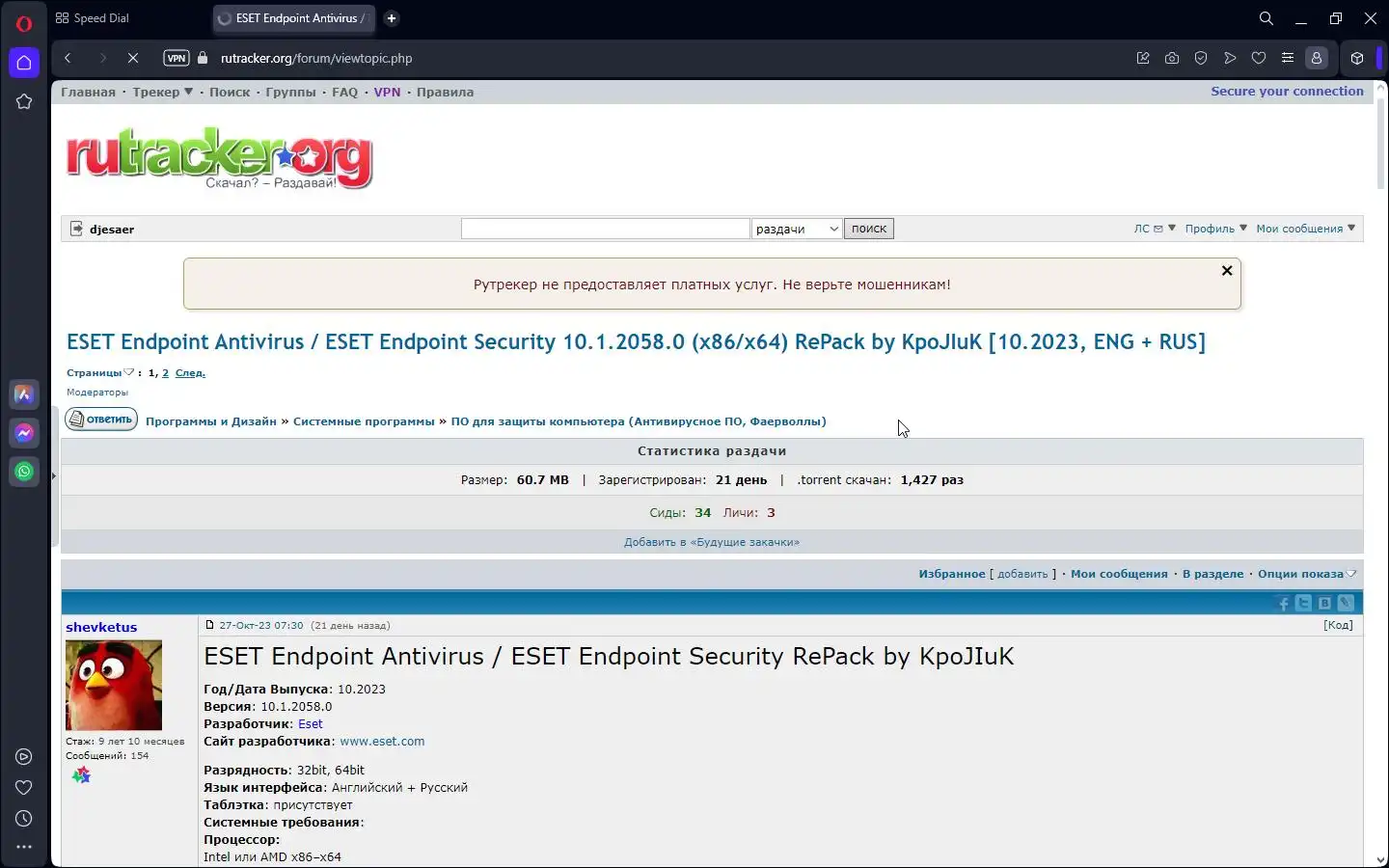Image resolution: width=1389 pixels, height=868 pixels.
Task: Open the Поиск menu link
Action: click(x=230, y=93)
